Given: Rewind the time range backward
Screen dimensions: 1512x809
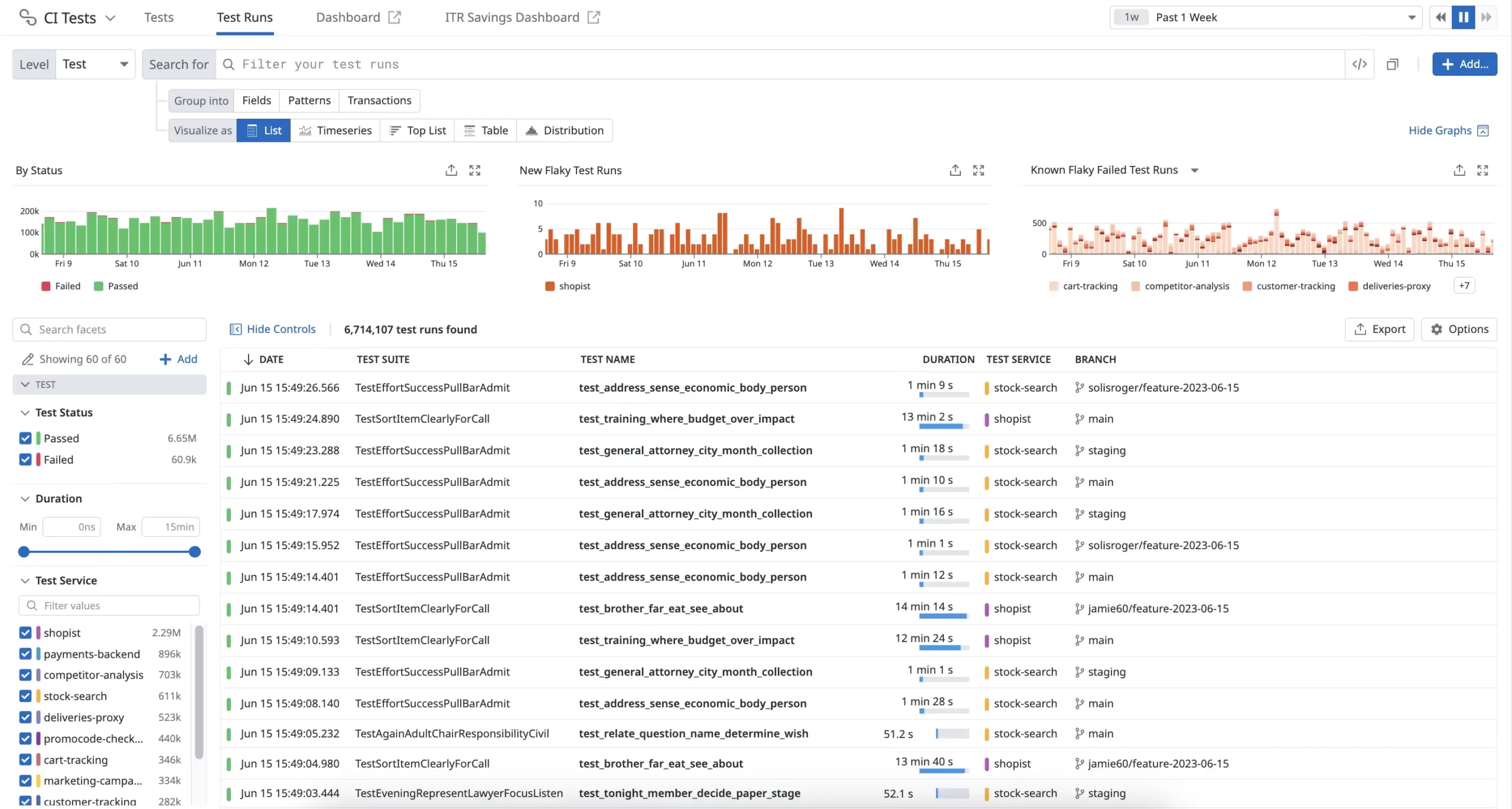Looking at the screenshot, I should click(x=1441, y=17).
